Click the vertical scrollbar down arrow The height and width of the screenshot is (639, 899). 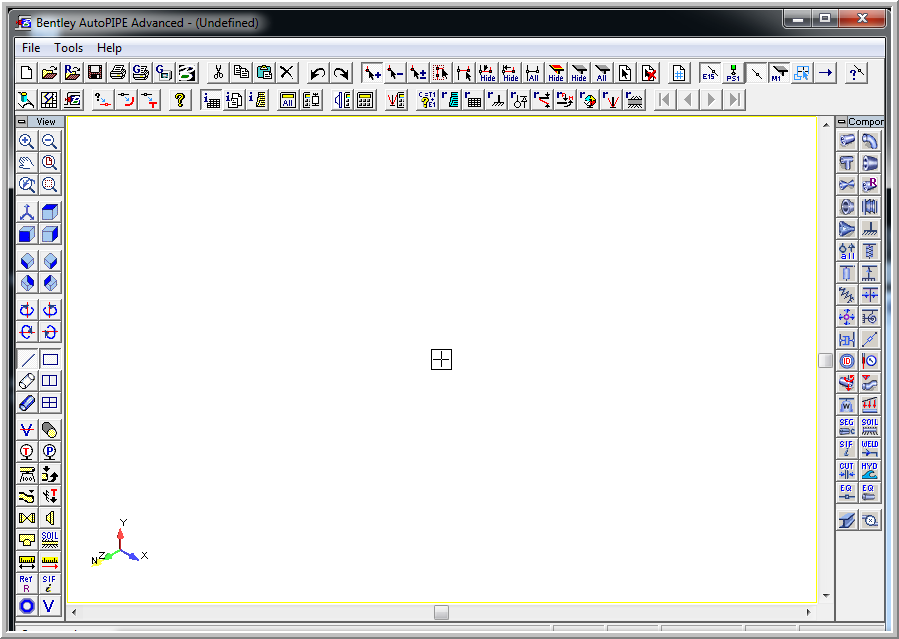[x=826, y=595]
